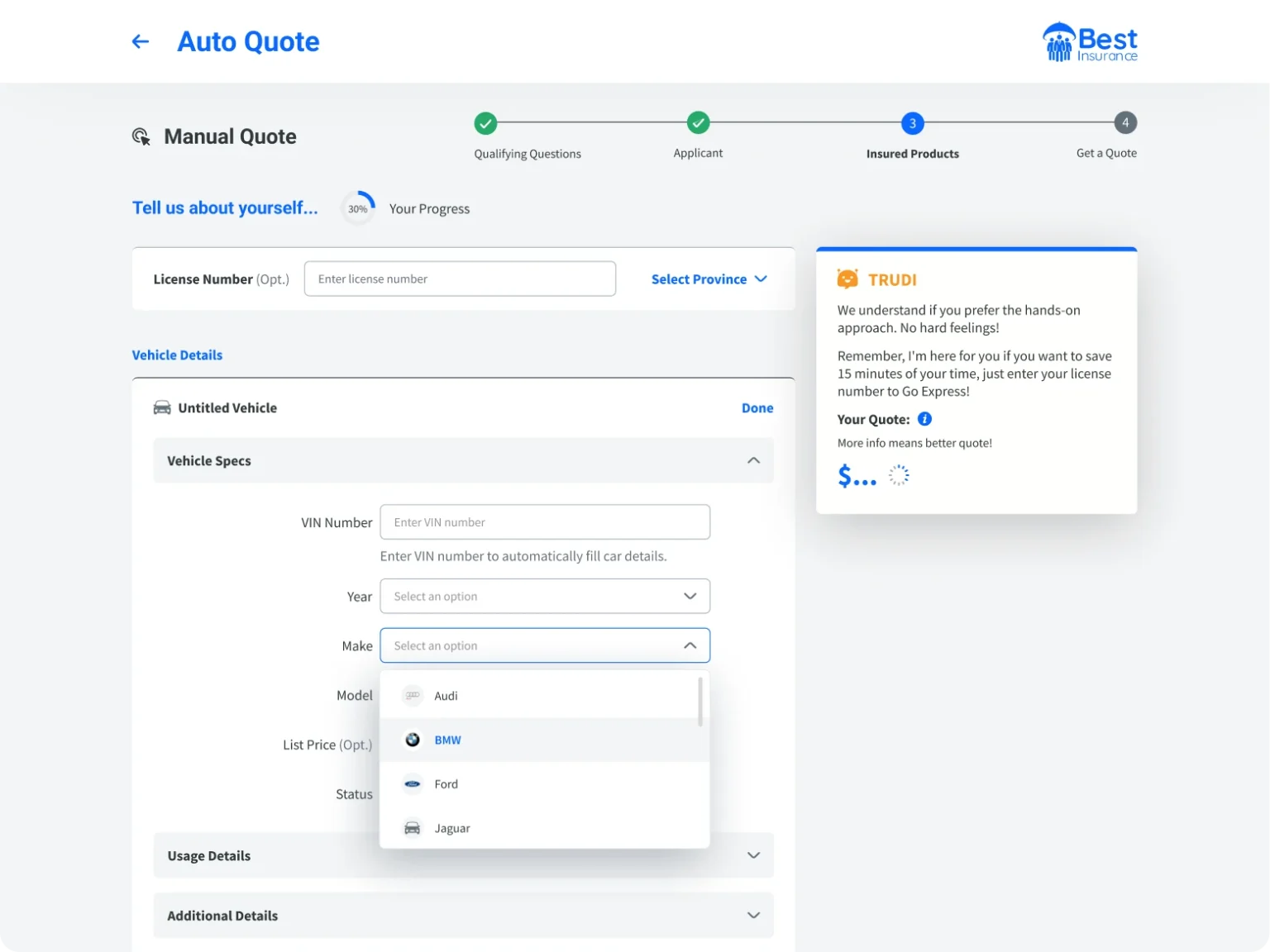Select the completed Qualifying Questions step checkmark
1270x952 pixels.
[x=485, y=123]
